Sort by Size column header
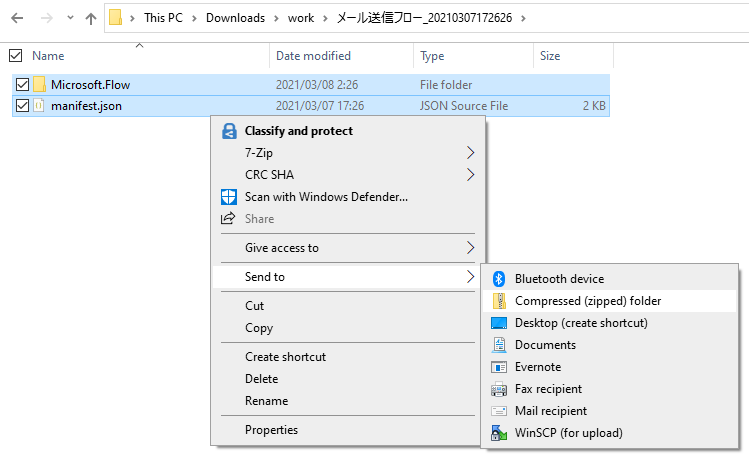 550,56
